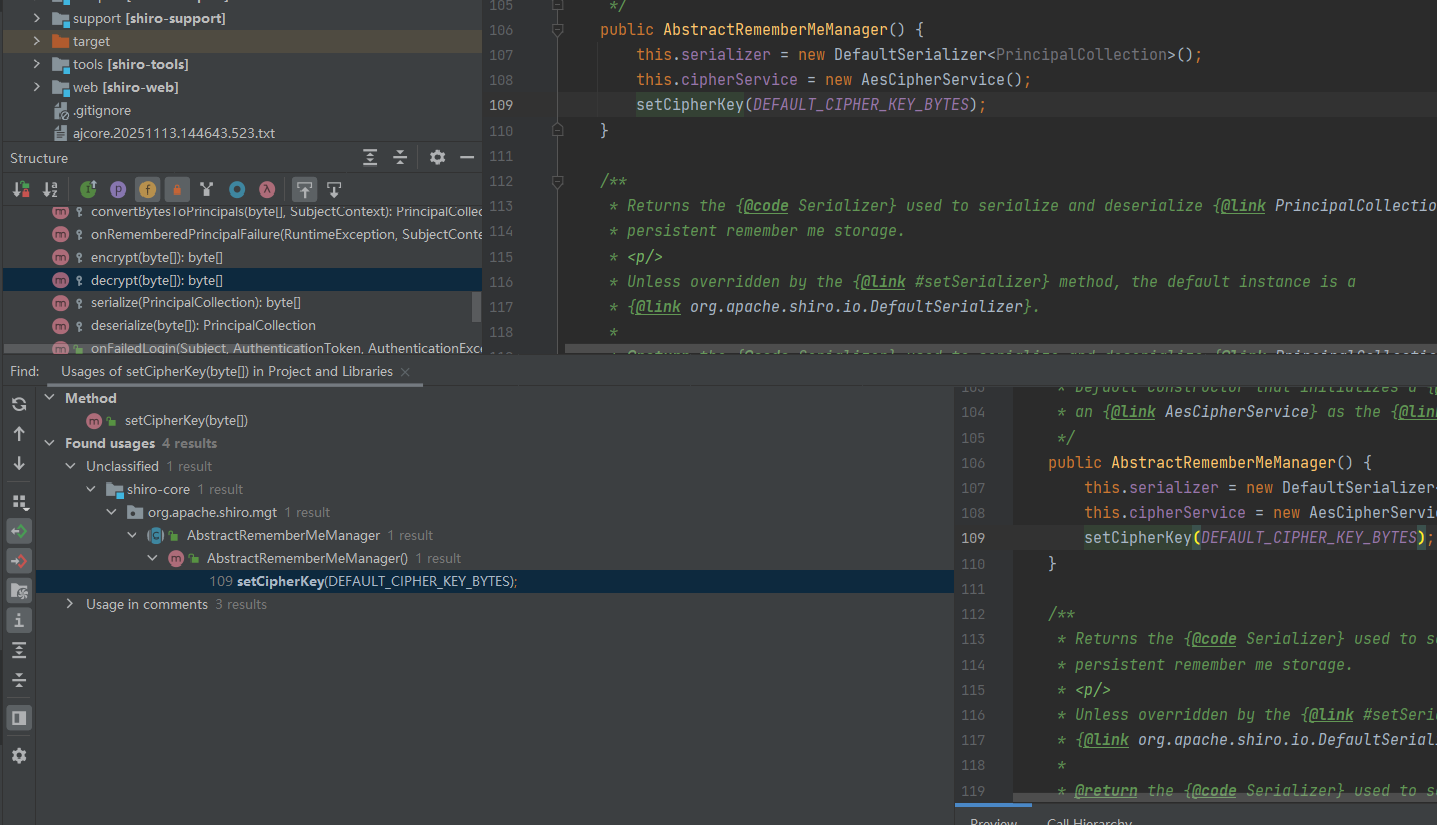The height and width of the screenshot is (825, 1437).
Task: Collapse the shiro-core usages node
Action: click(x=91, y=489)
